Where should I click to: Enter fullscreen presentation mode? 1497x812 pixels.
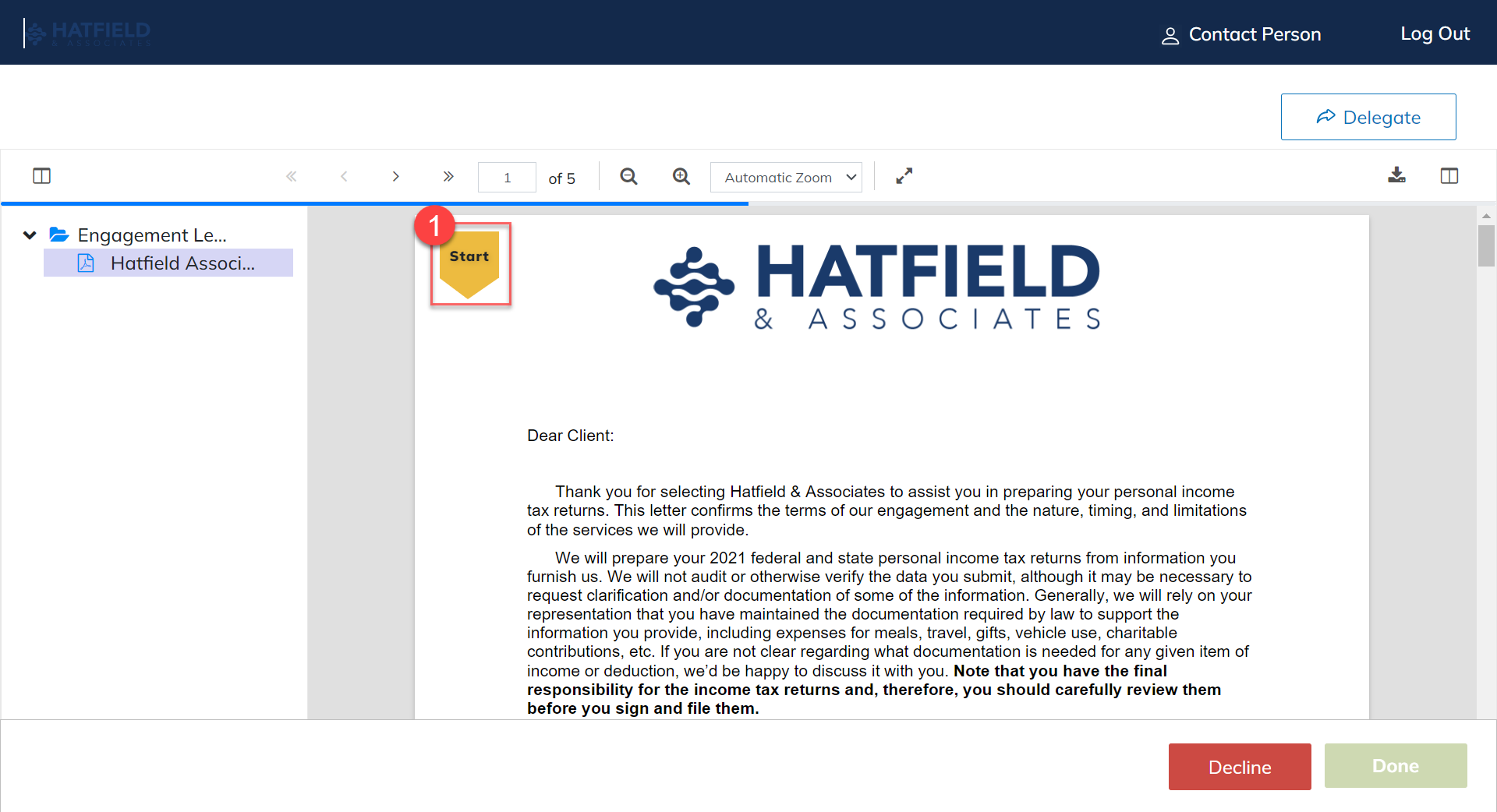(x=904, y=176)
